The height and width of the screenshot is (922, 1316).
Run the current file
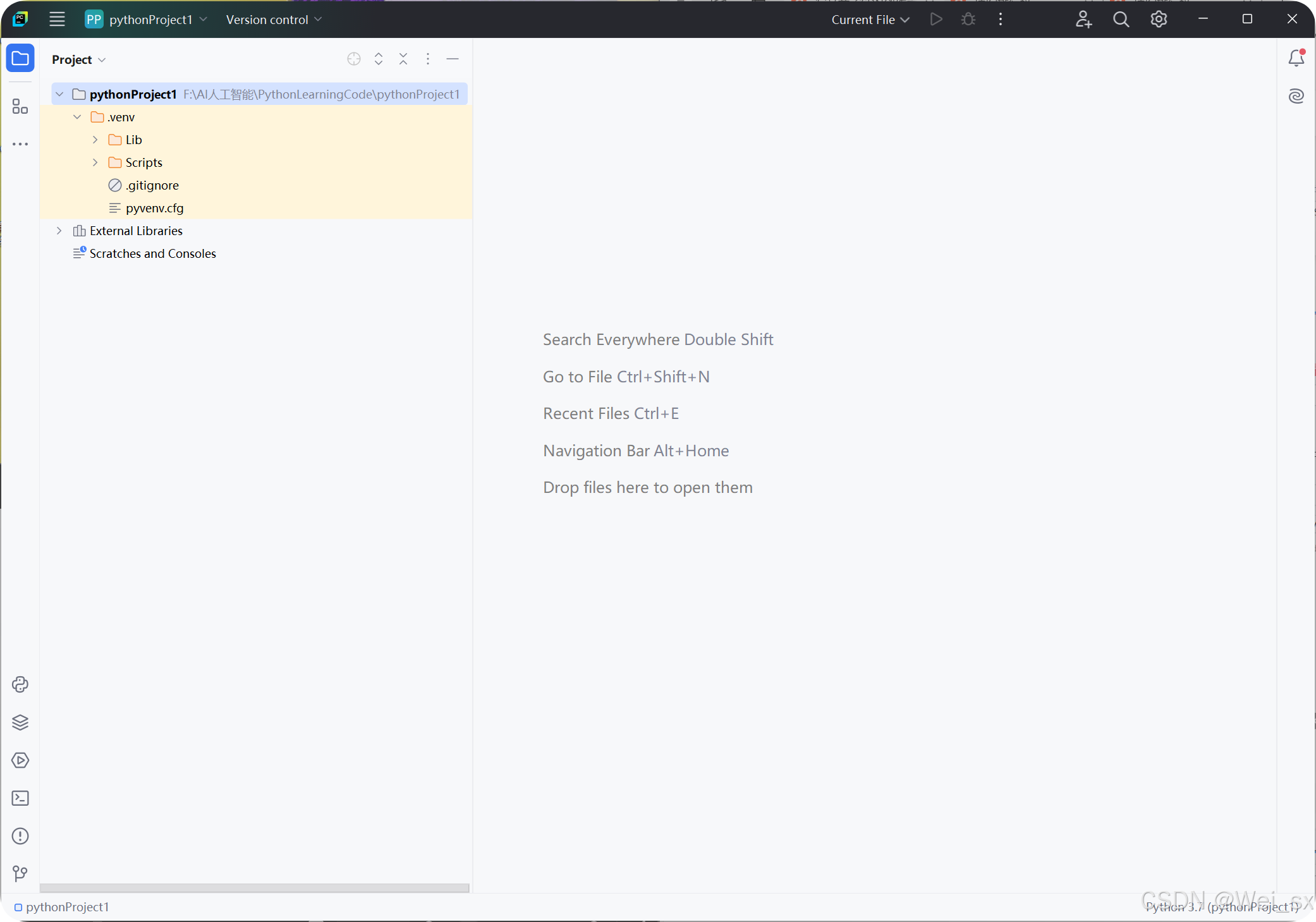[936, 19]
